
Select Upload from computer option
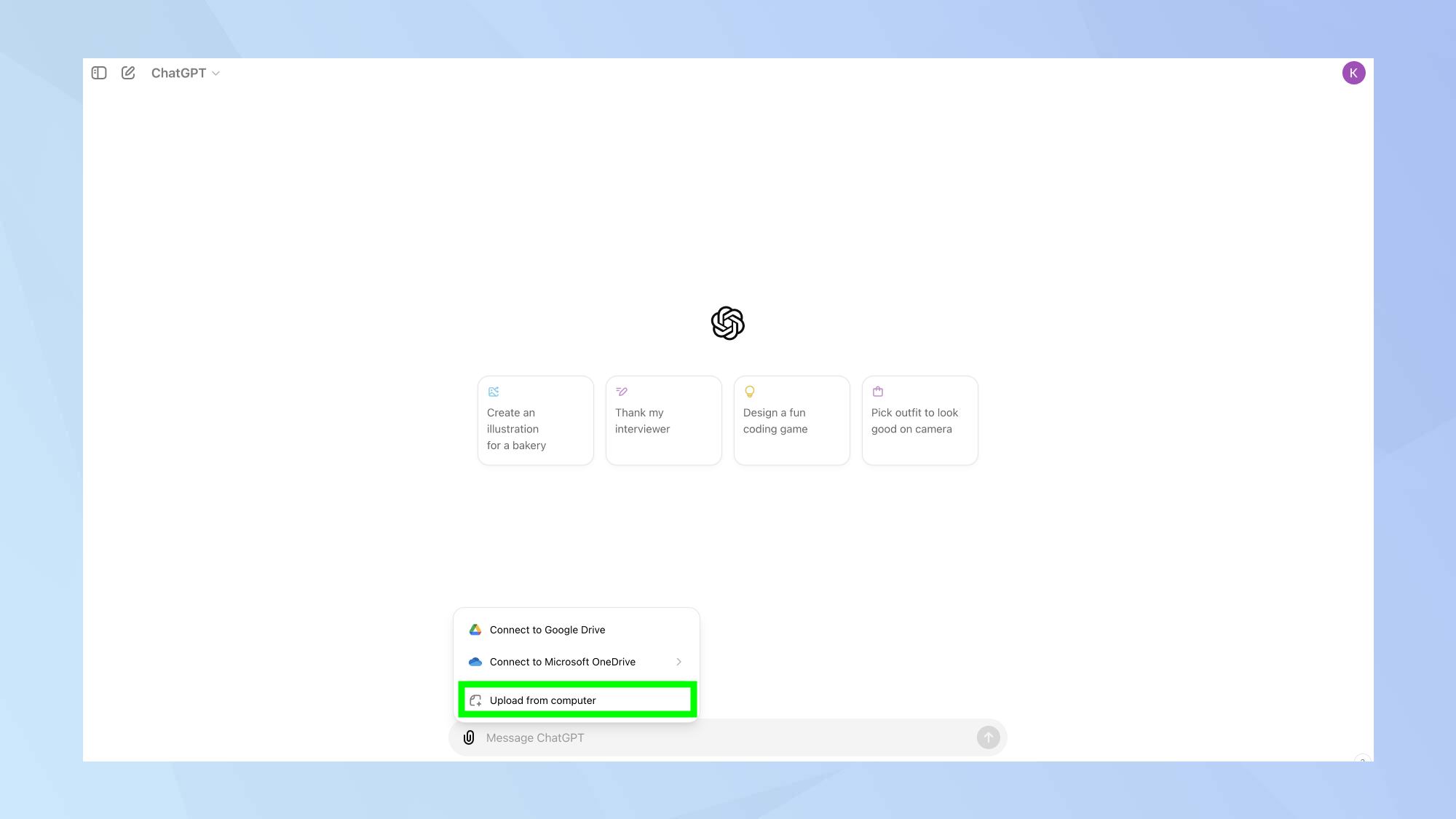pyautogui.click(x=578, y=700)
